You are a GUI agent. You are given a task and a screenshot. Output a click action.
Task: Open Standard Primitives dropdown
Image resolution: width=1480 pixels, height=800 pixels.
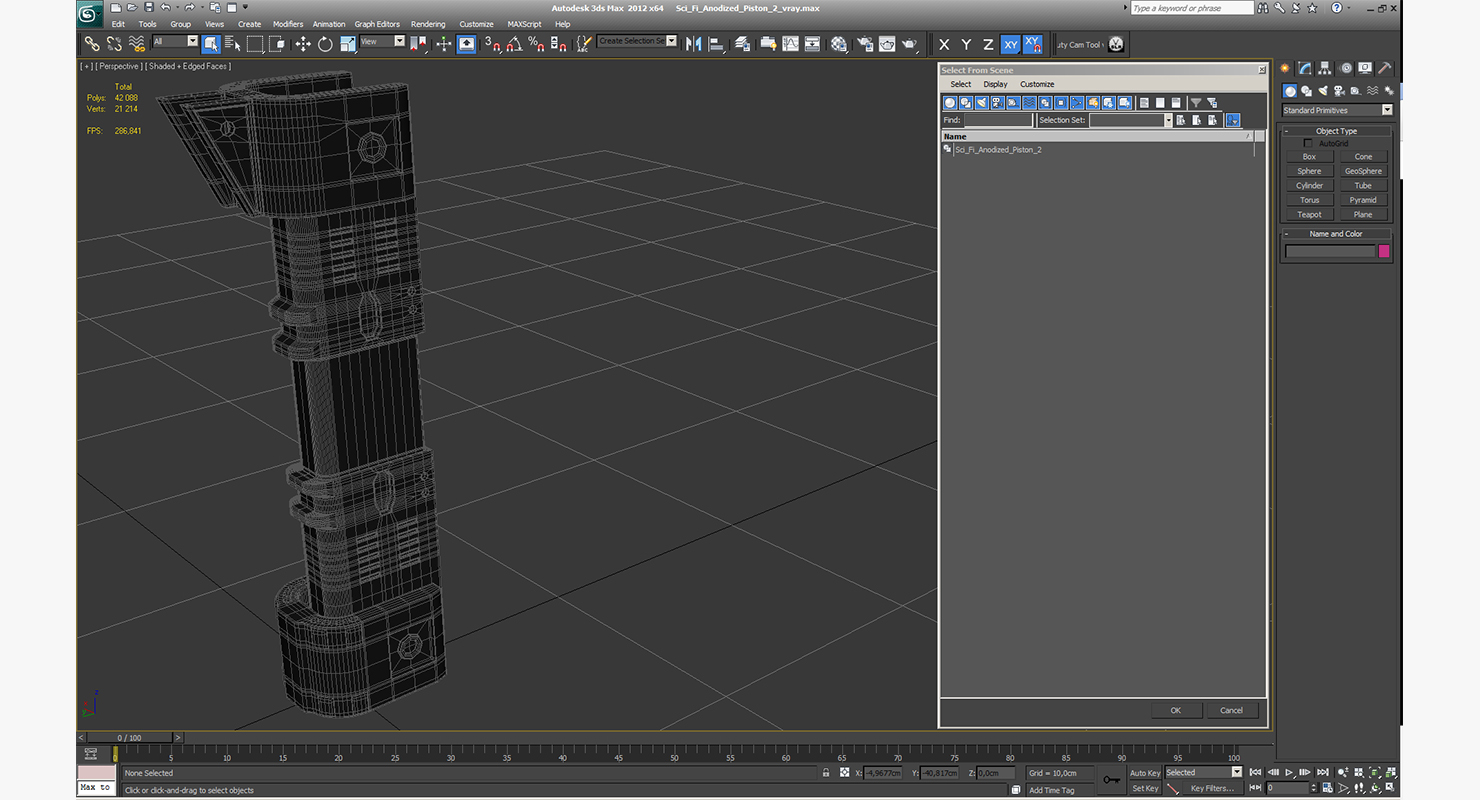1337,110
